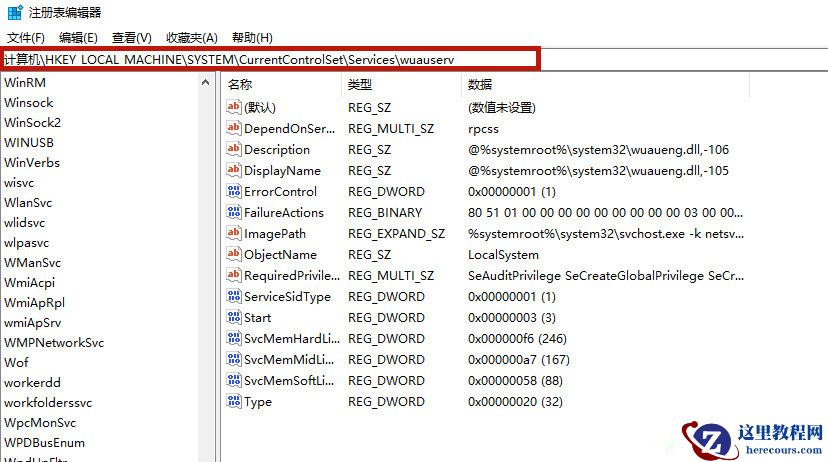
Task: Select the workfolderssvc key in tree
Action: 48,403
